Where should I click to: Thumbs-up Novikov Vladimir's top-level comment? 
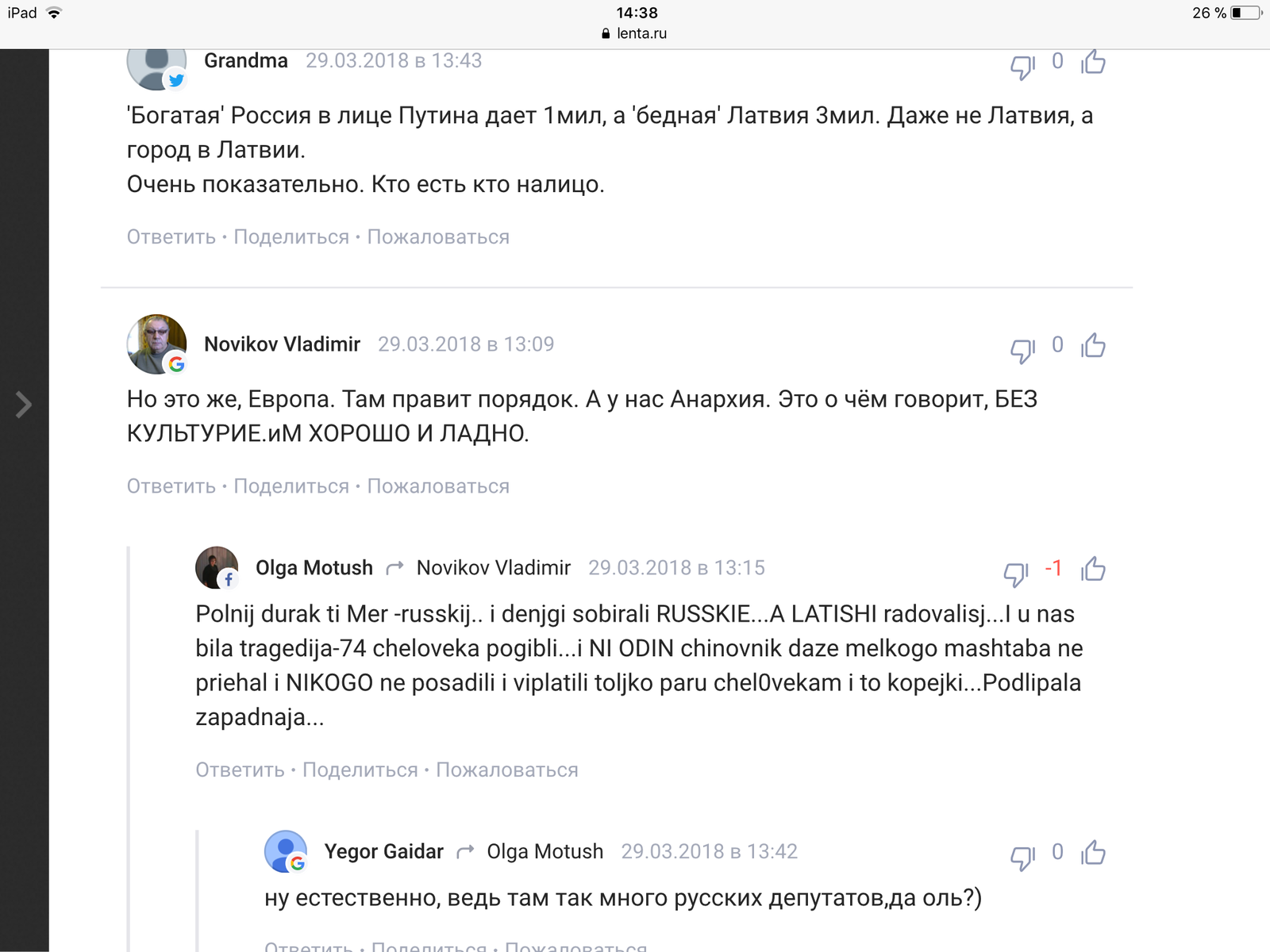pyautogui.click(x=1093, y=345)
